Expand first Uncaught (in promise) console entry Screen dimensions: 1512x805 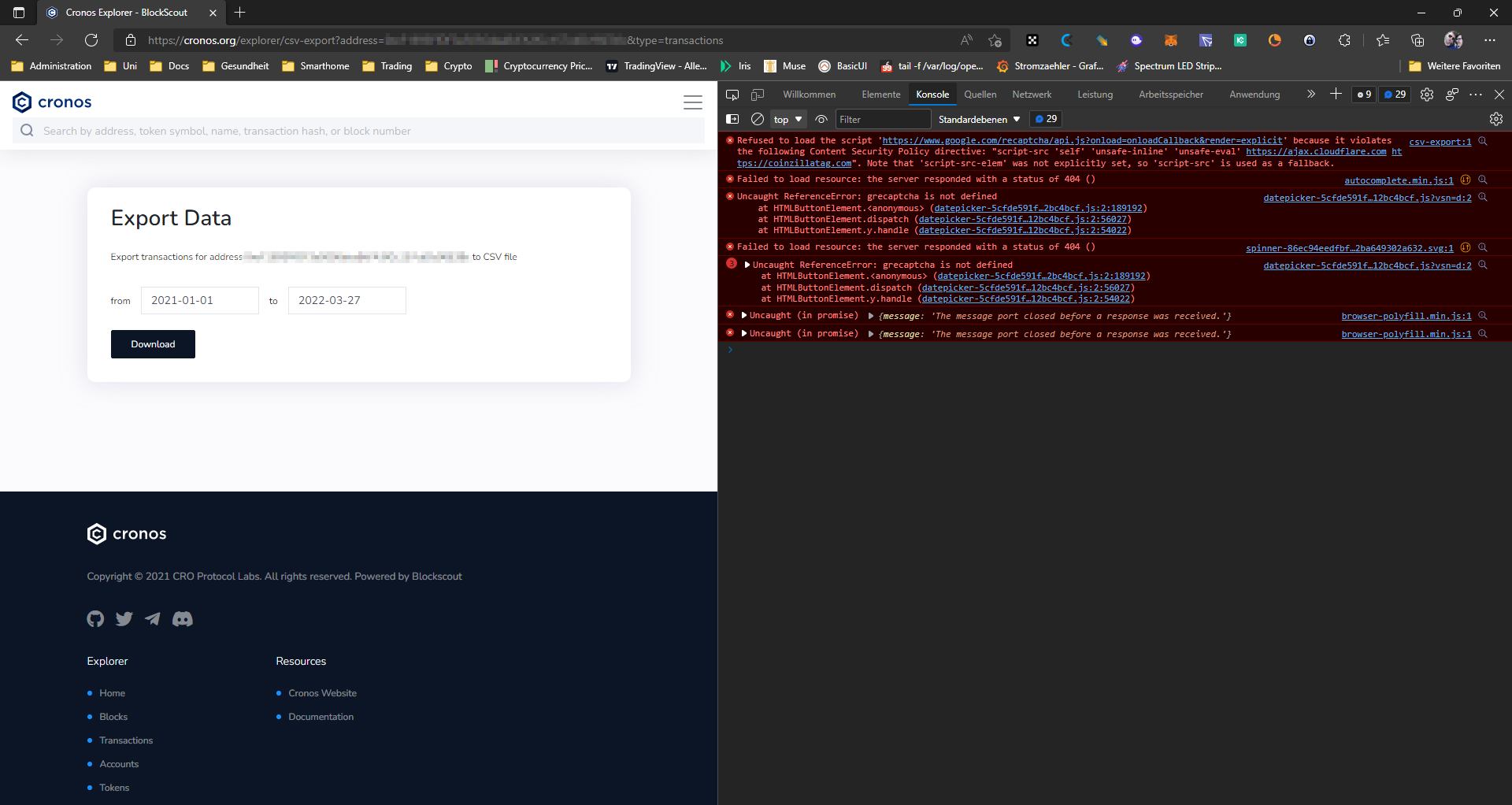[744, 315]
